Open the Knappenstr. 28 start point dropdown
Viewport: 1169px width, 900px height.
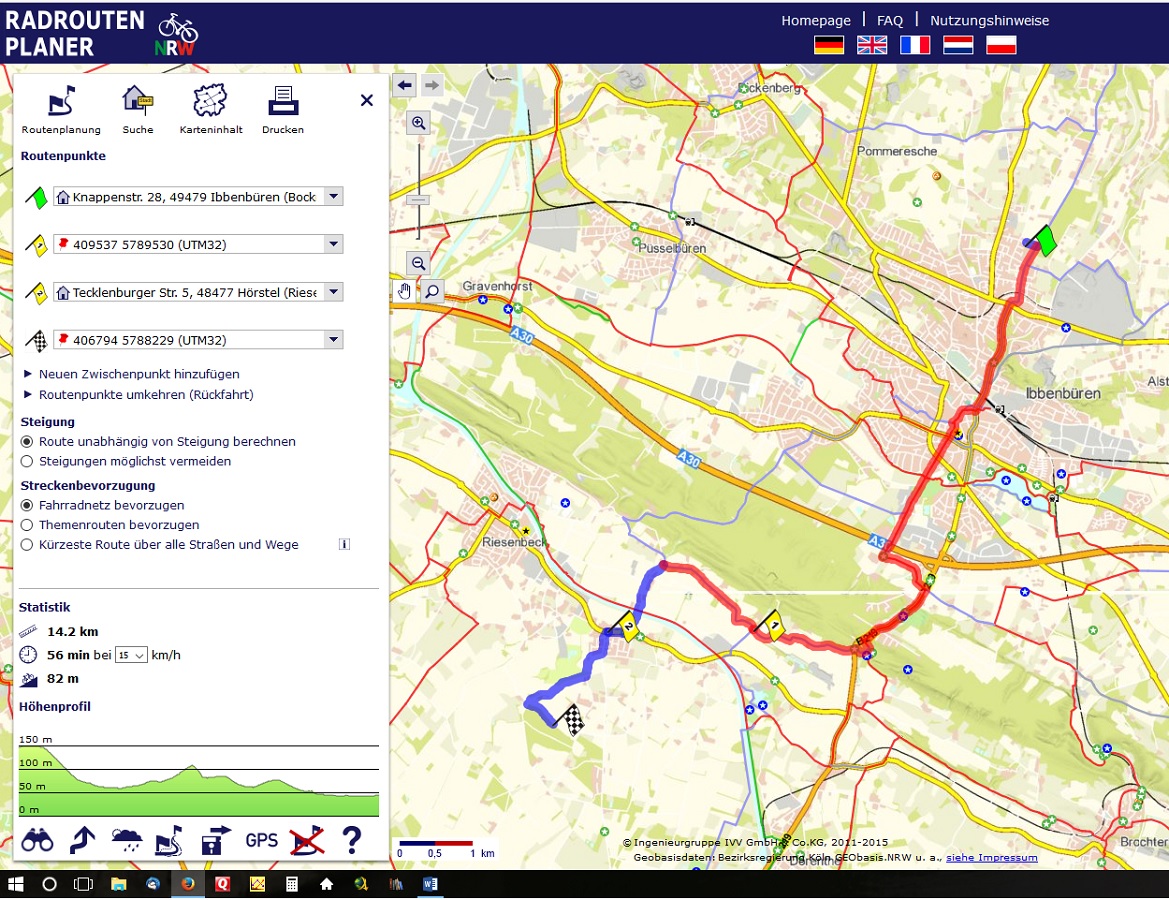tap(334, 197)
